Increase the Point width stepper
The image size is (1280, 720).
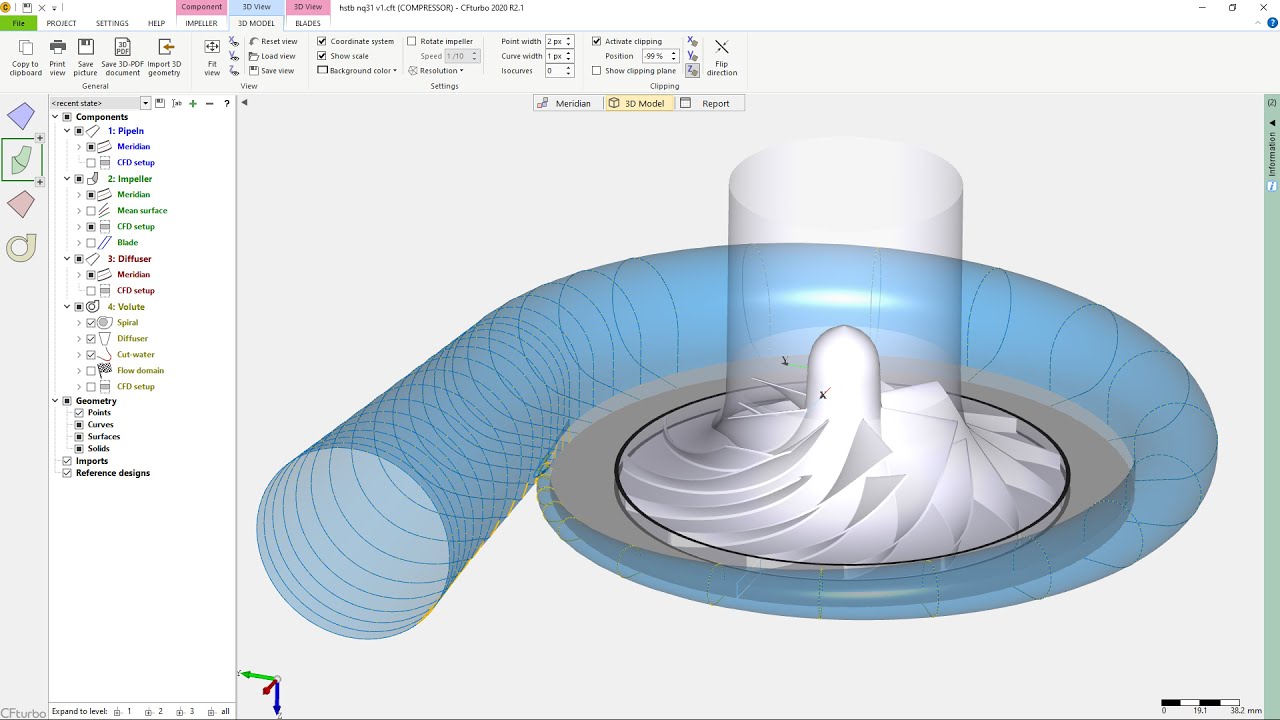(569, 39)
